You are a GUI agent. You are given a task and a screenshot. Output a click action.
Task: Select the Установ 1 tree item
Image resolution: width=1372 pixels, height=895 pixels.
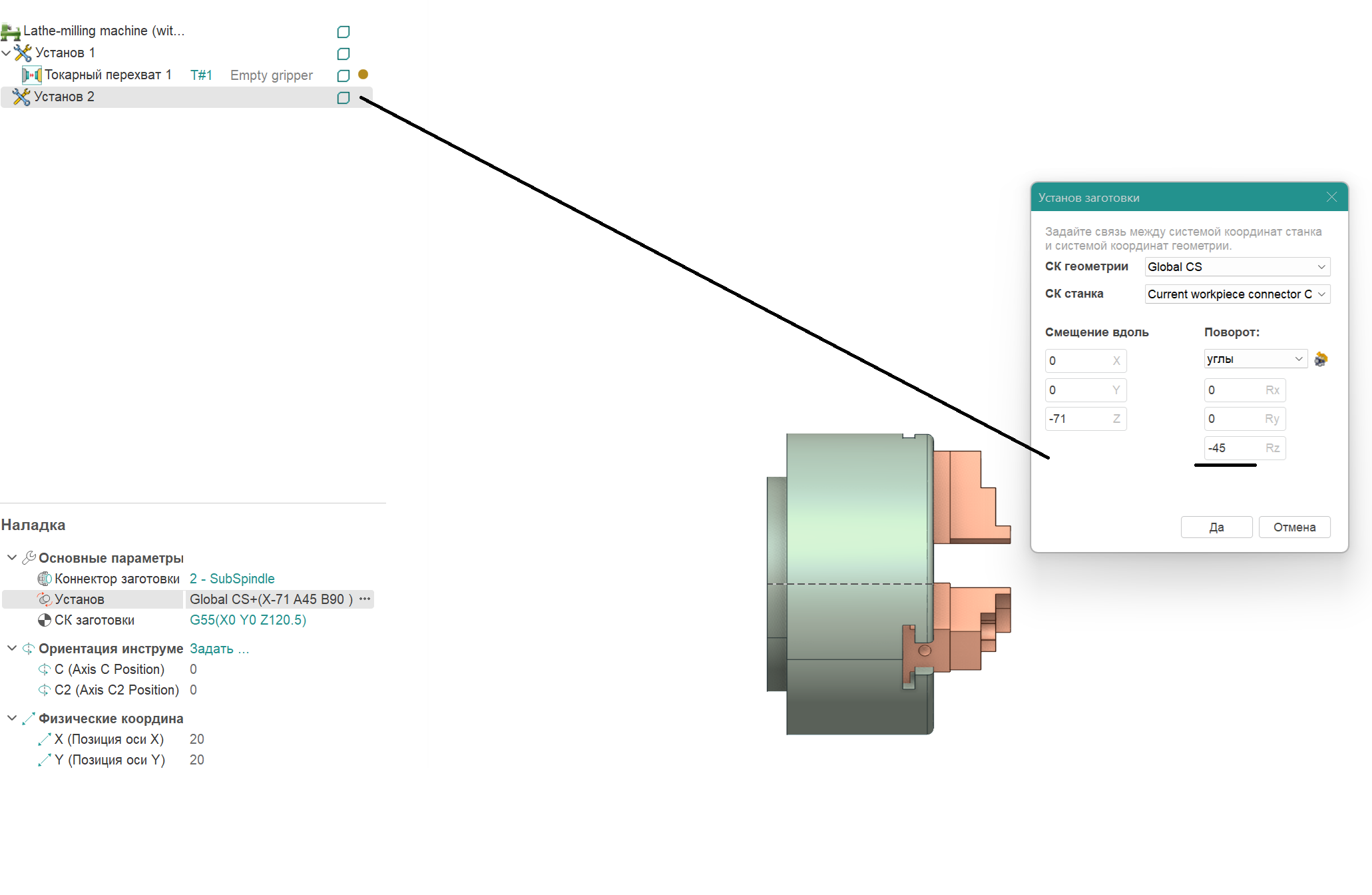coord(65,53)
